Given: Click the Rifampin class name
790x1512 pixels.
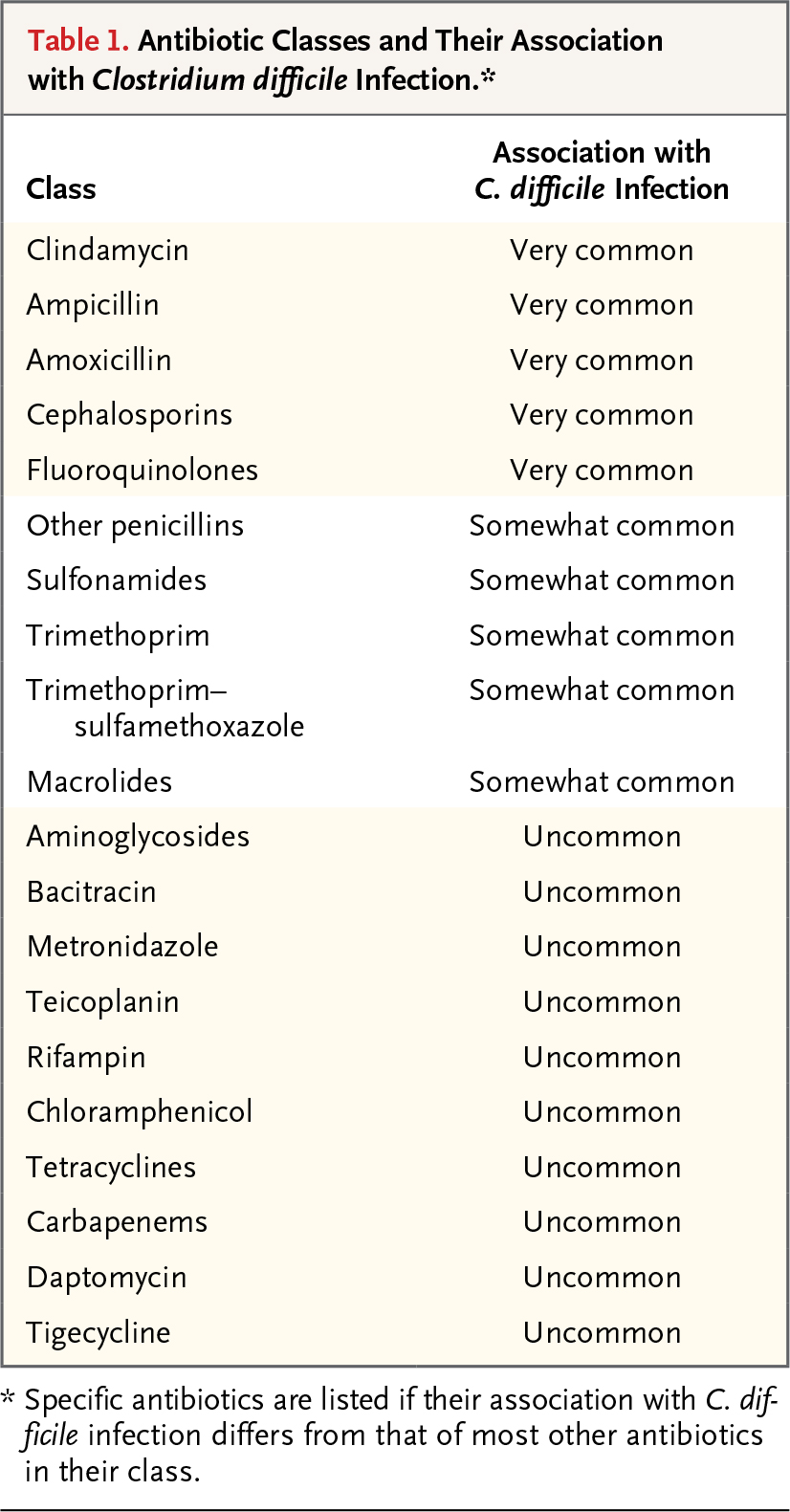Looking at the screenshot, I should tap(86, 1059).
